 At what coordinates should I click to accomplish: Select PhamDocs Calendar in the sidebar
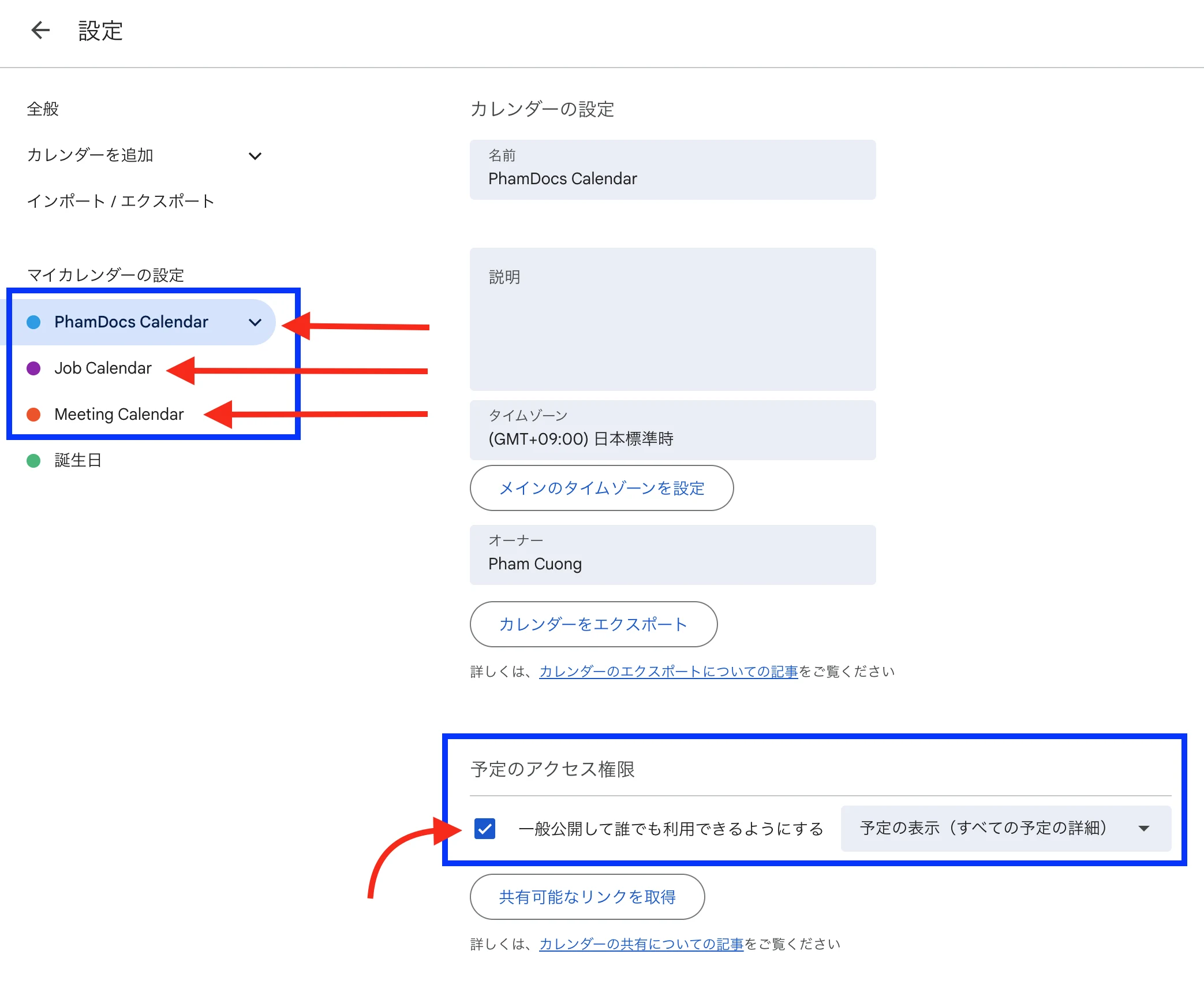click(x=139, y=322)
